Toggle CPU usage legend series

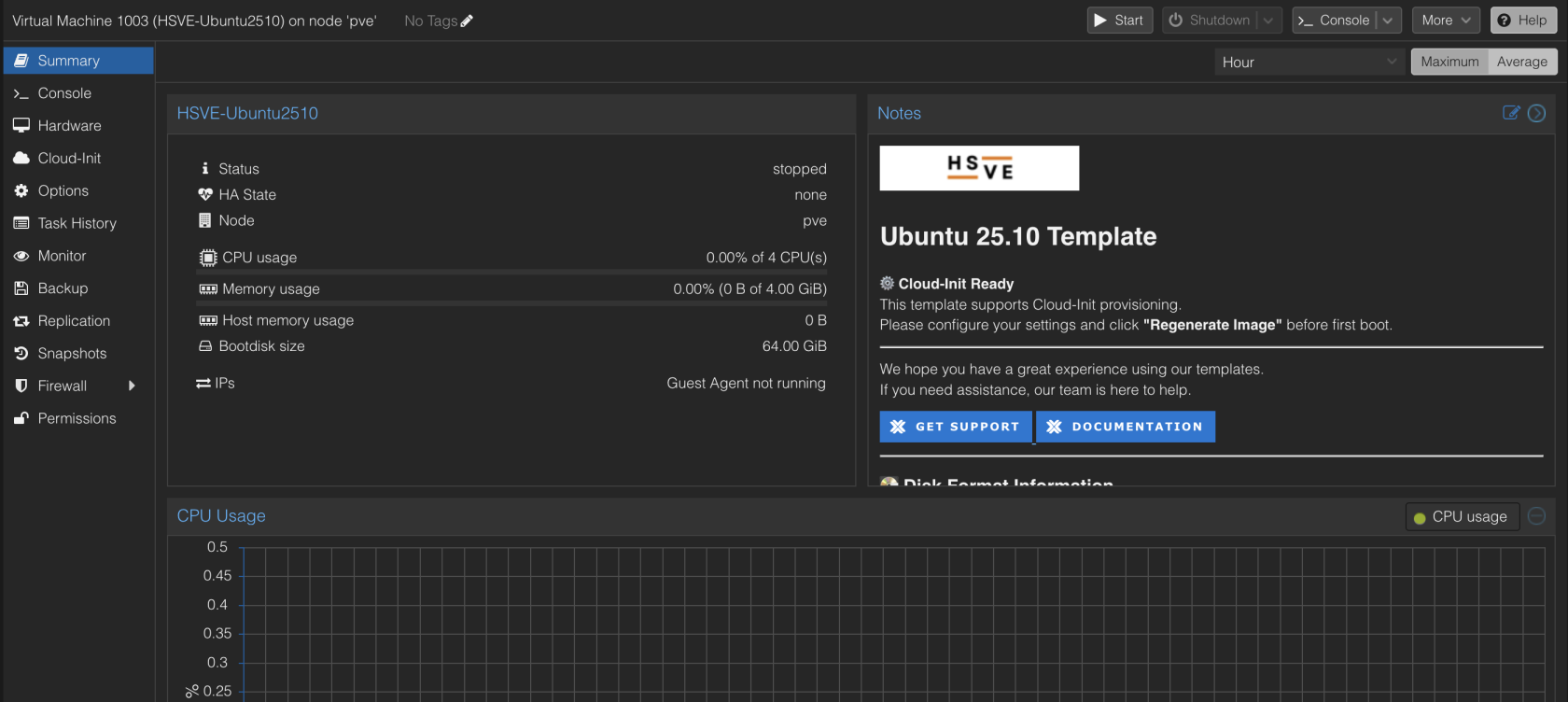pyautogui.click(x=1463, y=516)
